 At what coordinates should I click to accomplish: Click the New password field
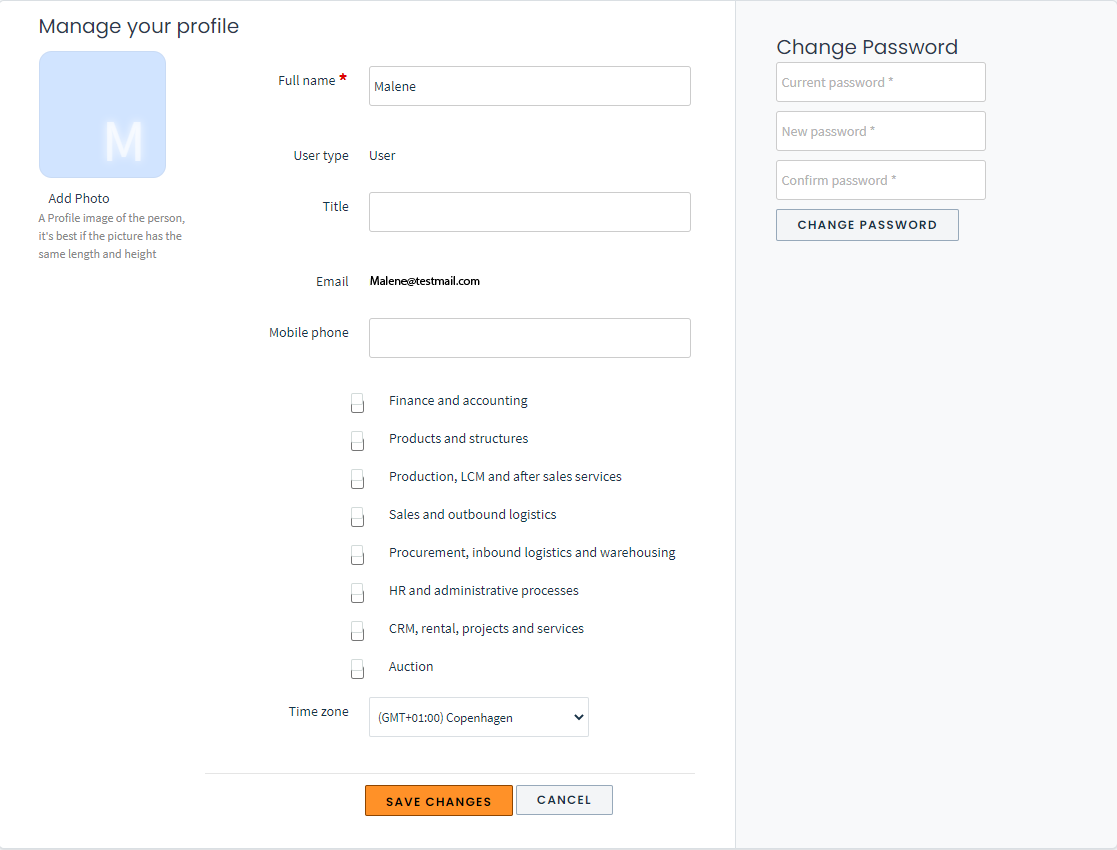pyautogui.click(x=880, y=131)
